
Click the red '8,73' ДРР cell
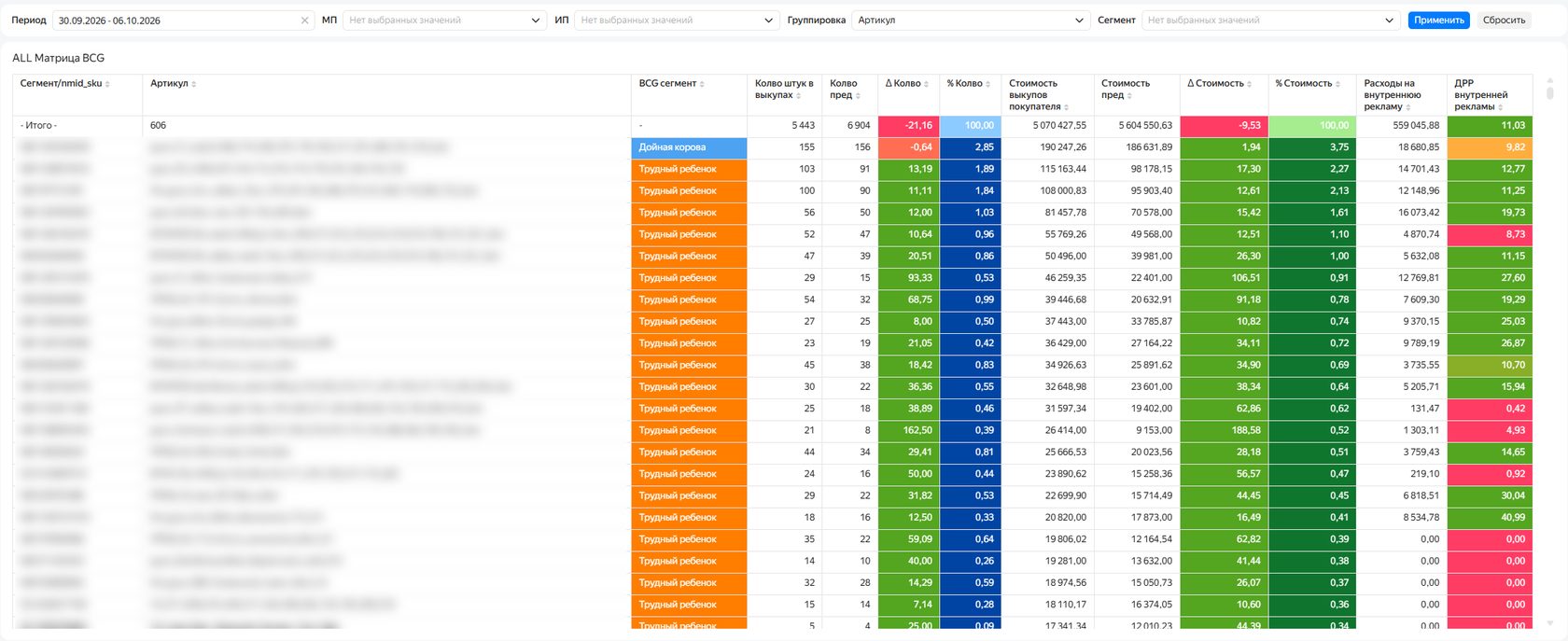[1490, 234]
